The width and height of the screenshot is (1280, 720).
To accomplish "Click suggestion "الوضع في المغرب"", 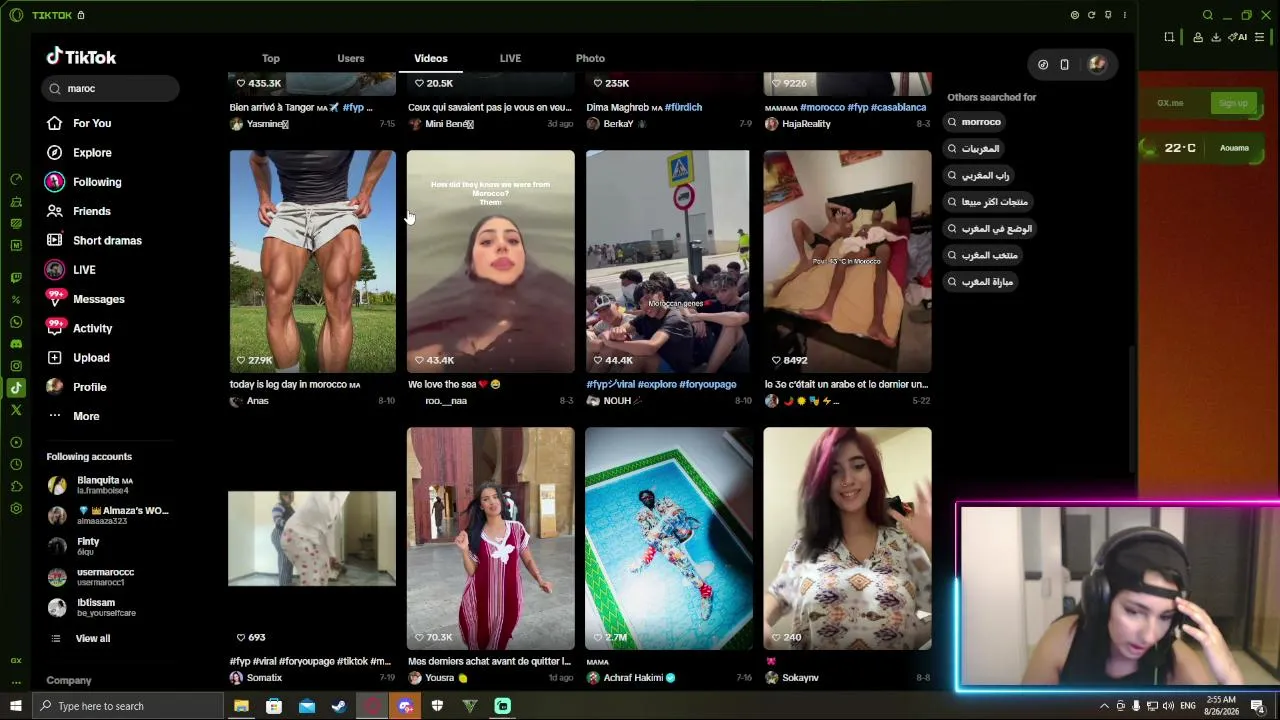I will click(x=991, y=228).
